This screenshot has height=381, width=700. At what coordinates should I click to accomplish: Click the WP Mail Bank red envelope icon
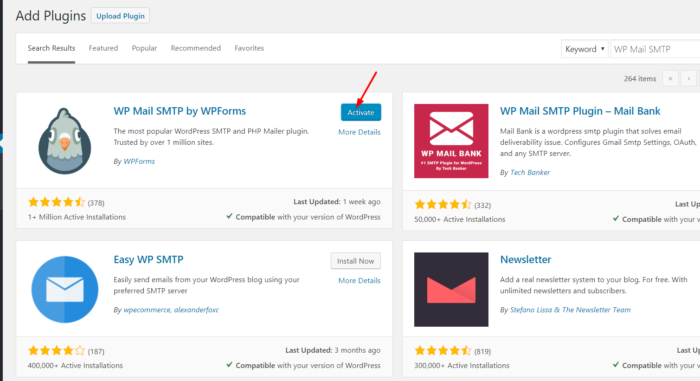(451, 141)
